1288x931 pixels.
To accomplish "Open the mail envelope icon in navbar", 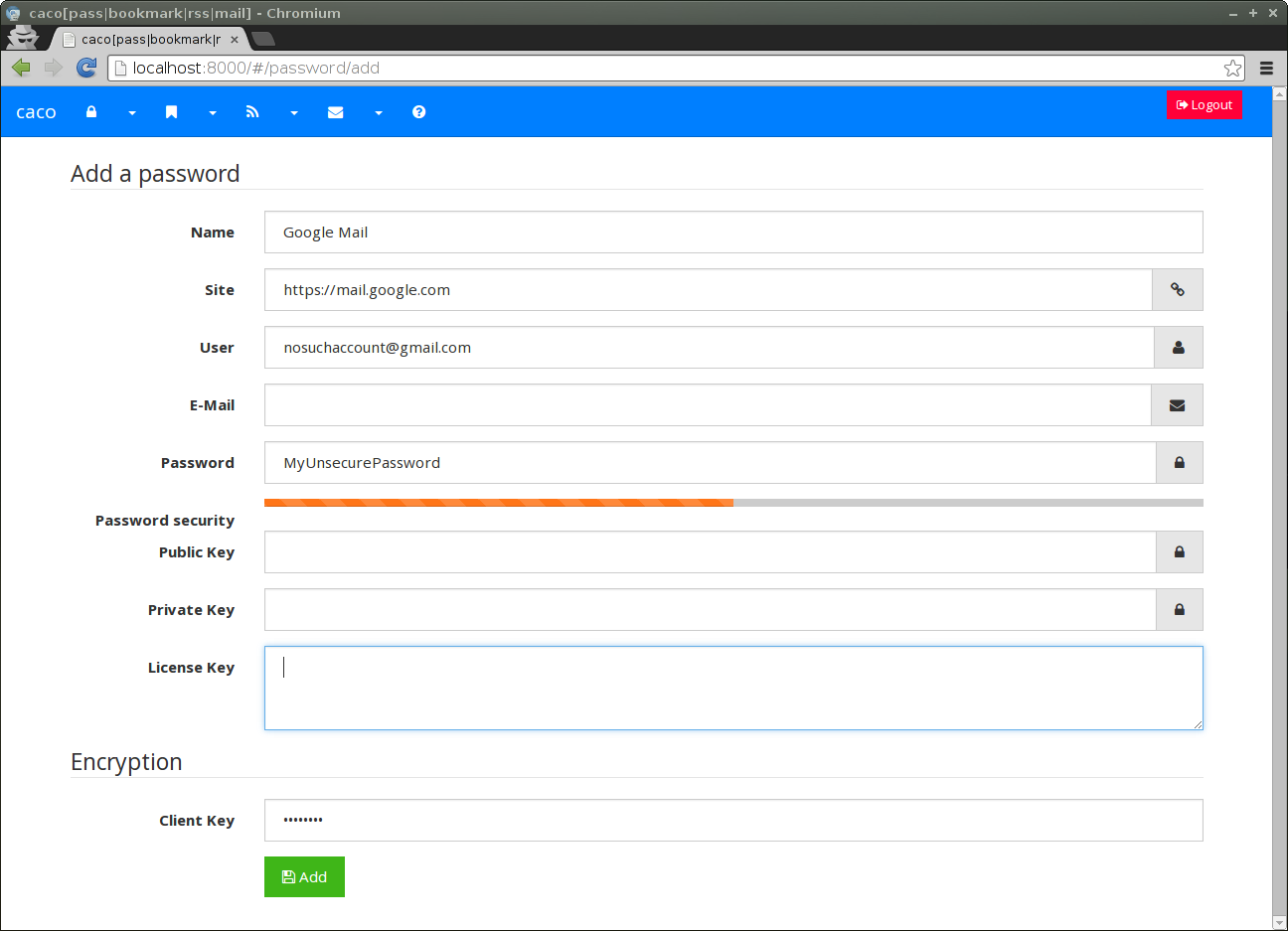I will (336, 112).
